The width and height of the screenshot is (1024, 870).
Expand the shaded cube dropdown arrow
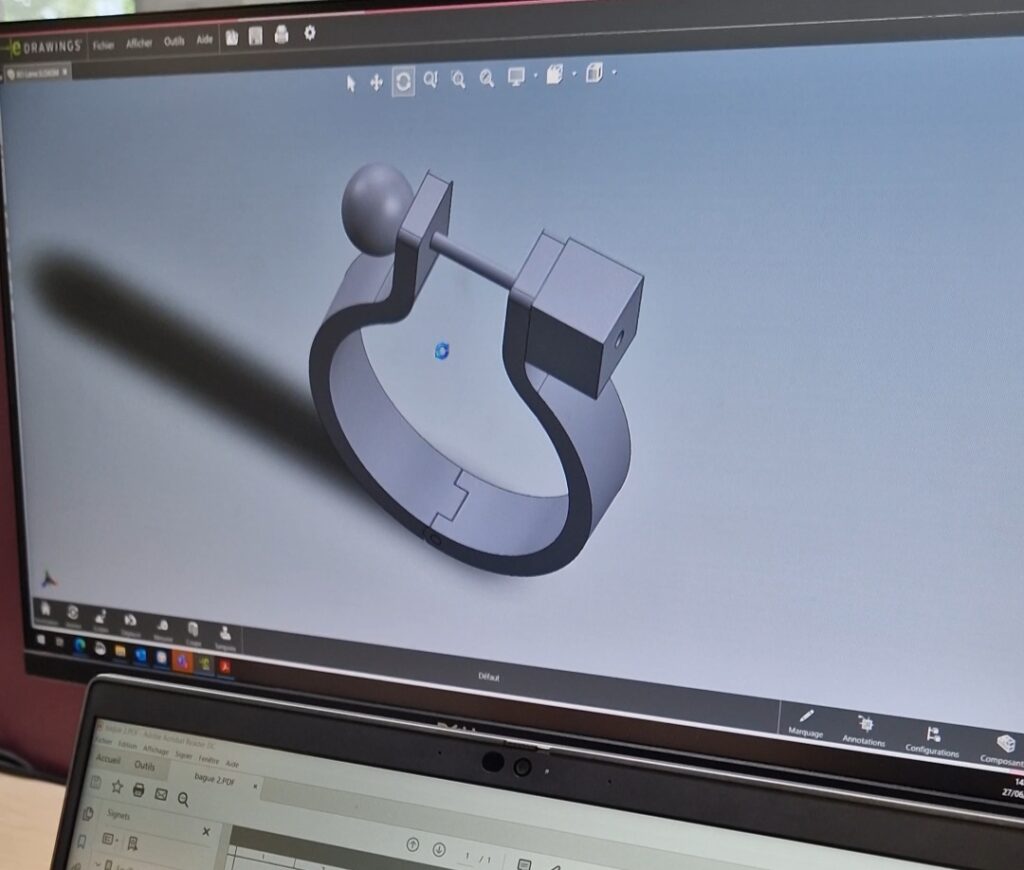pos(574,73)
